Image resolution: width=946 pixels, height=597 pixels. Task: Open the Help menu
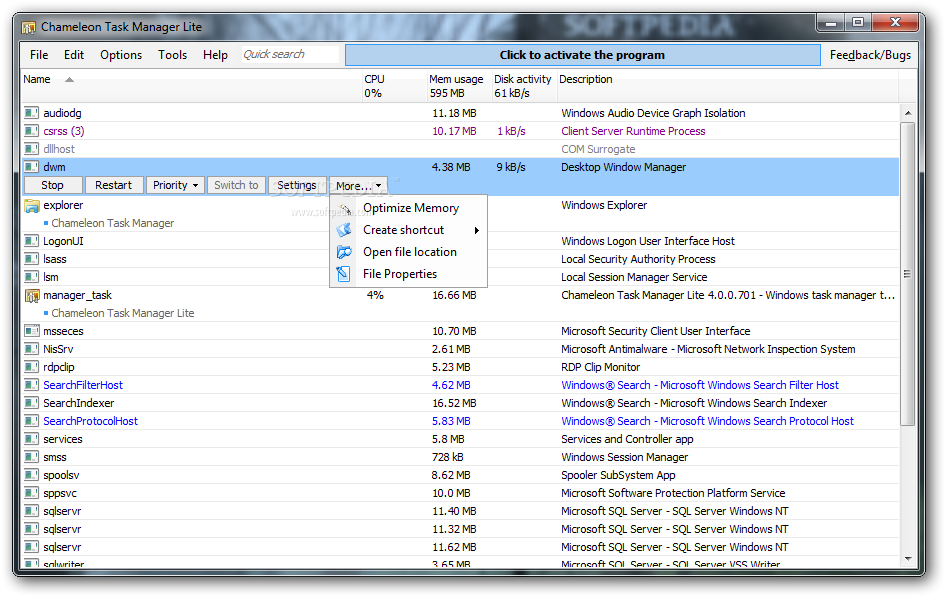pyautogui.click(x=215, y=55)
